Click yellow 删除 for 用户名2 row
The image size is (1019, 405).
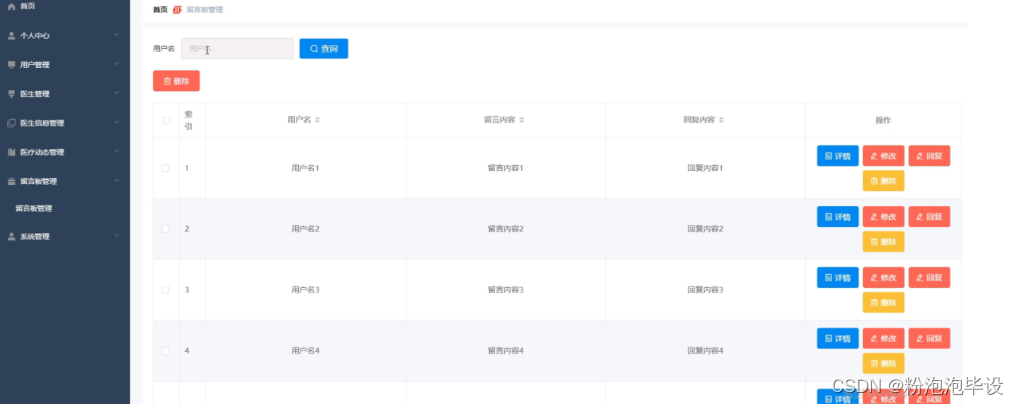pyautogui.click(x=883, y=241)
